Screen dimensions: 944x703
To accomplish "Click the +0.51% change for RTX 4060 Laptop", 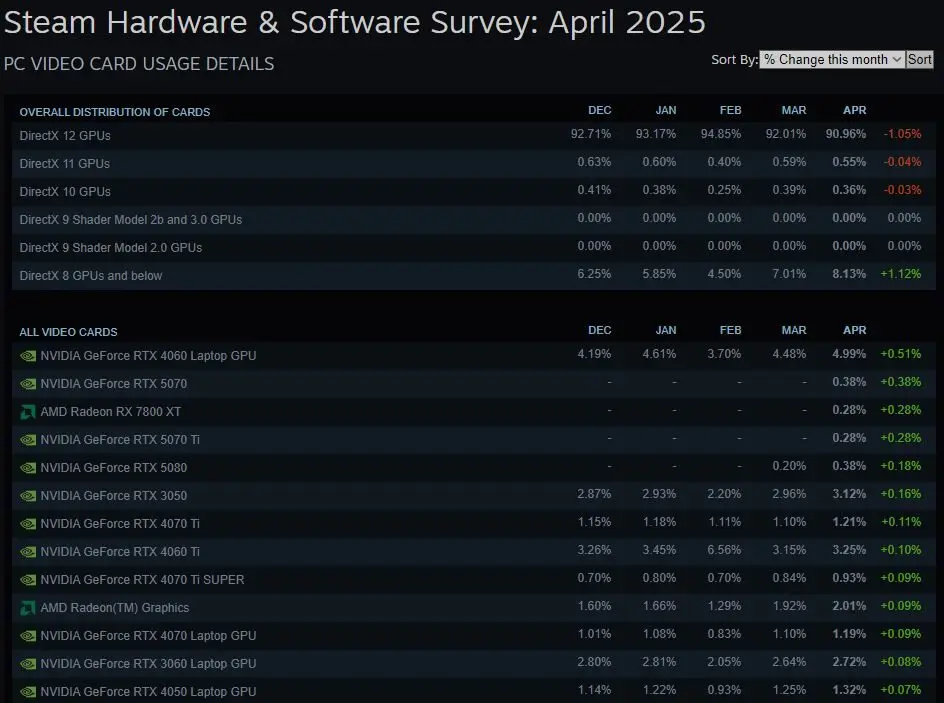I will coord(901,354).
